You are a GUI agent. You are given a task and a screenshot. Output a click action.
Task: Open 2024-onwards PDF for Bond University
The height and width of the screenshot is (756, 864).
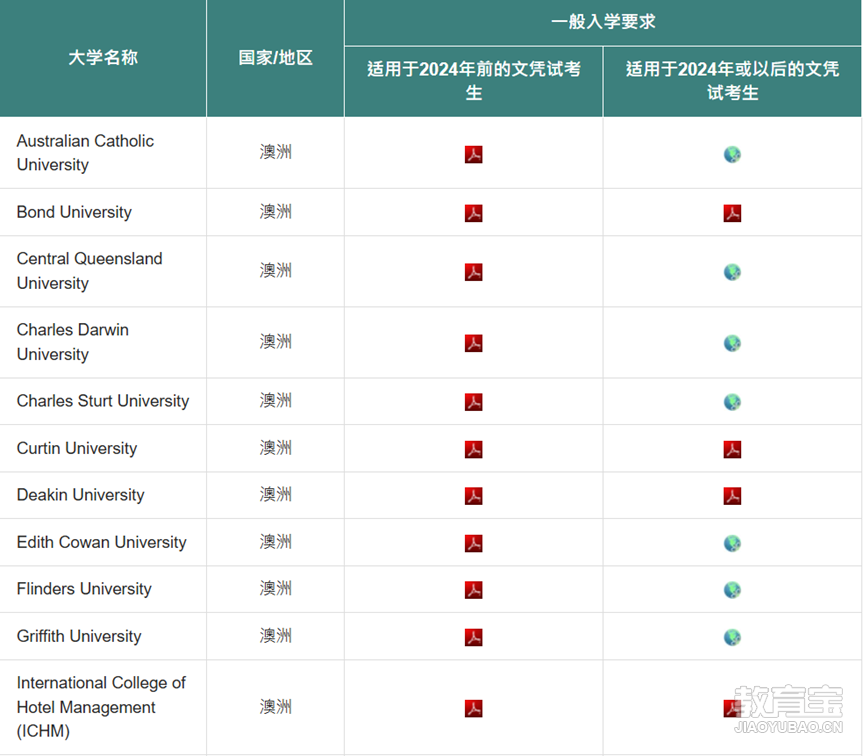[732, 213]
